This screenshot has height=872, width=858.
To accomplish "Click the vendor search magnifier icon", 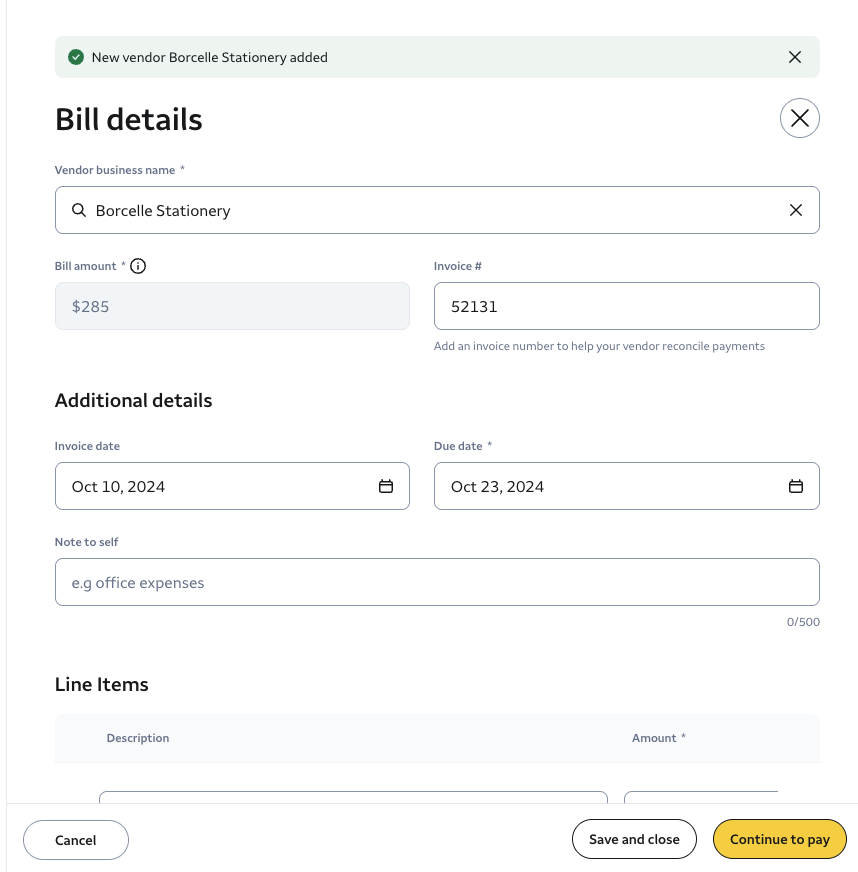I will [79, 210].
